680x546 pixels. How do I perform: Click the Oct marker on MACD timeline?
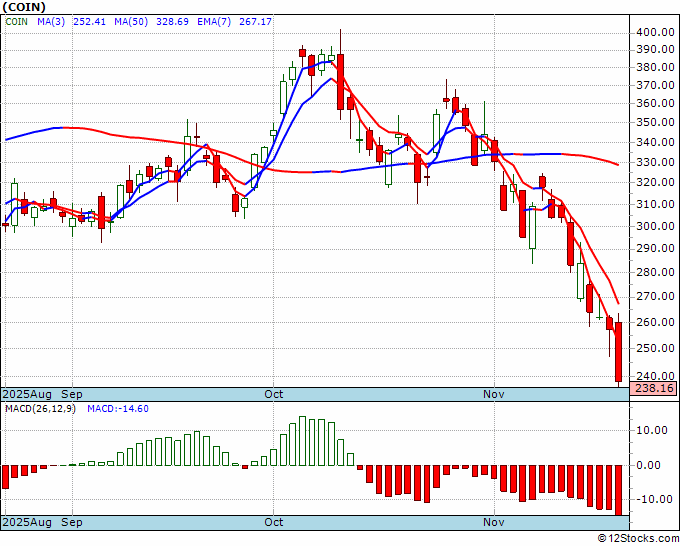(x=274, y=522)
